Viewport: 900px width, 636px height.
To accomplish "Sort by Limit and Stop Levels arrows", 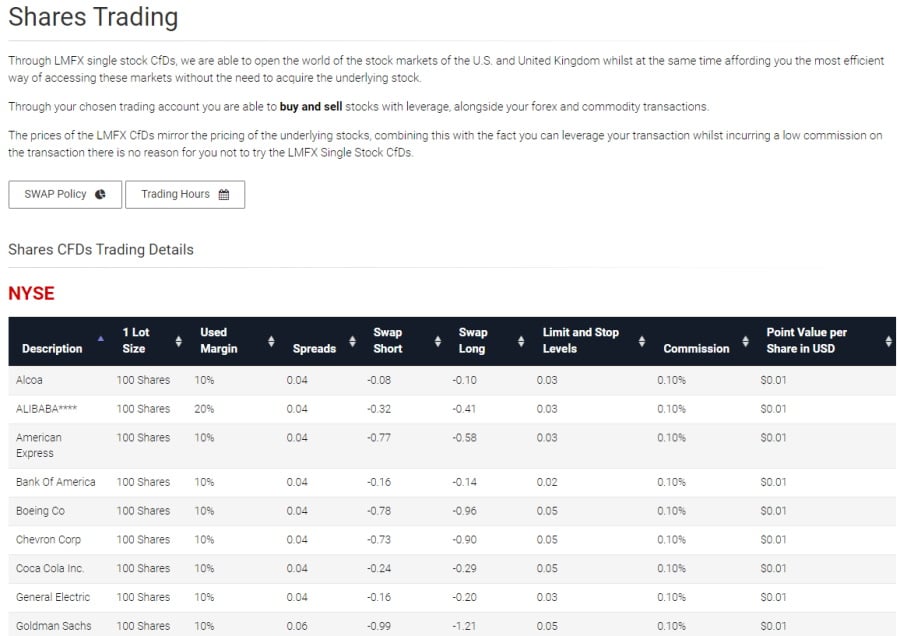I will point(642,341).
